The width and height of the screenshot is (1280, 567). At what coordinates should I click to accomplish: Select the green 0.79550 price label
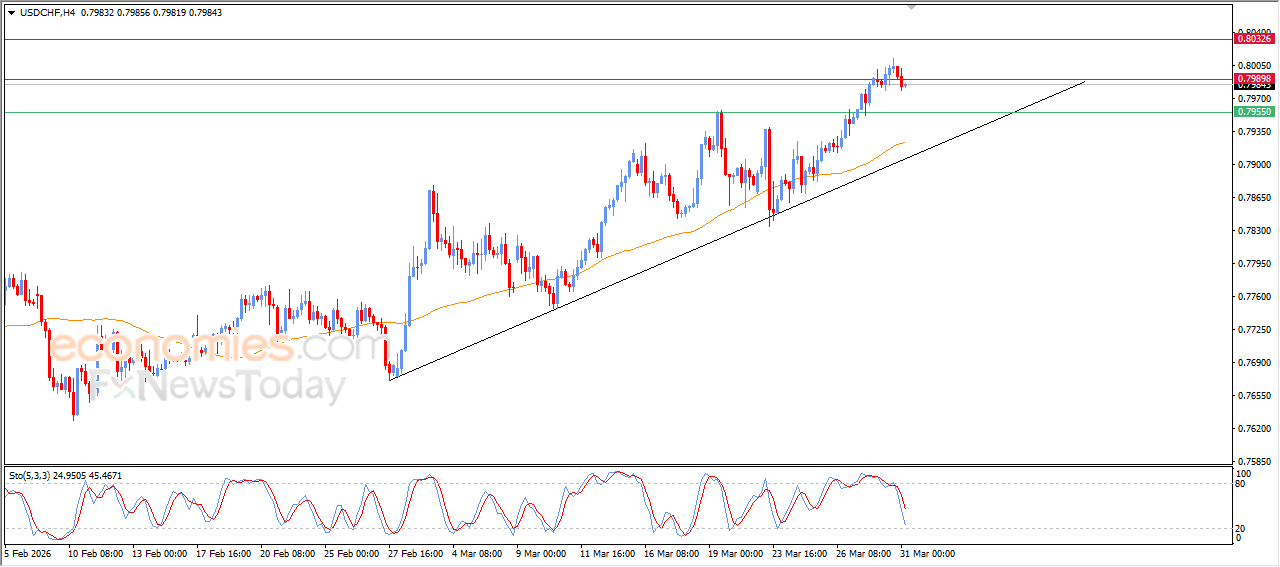click(x=1254, y=112)
